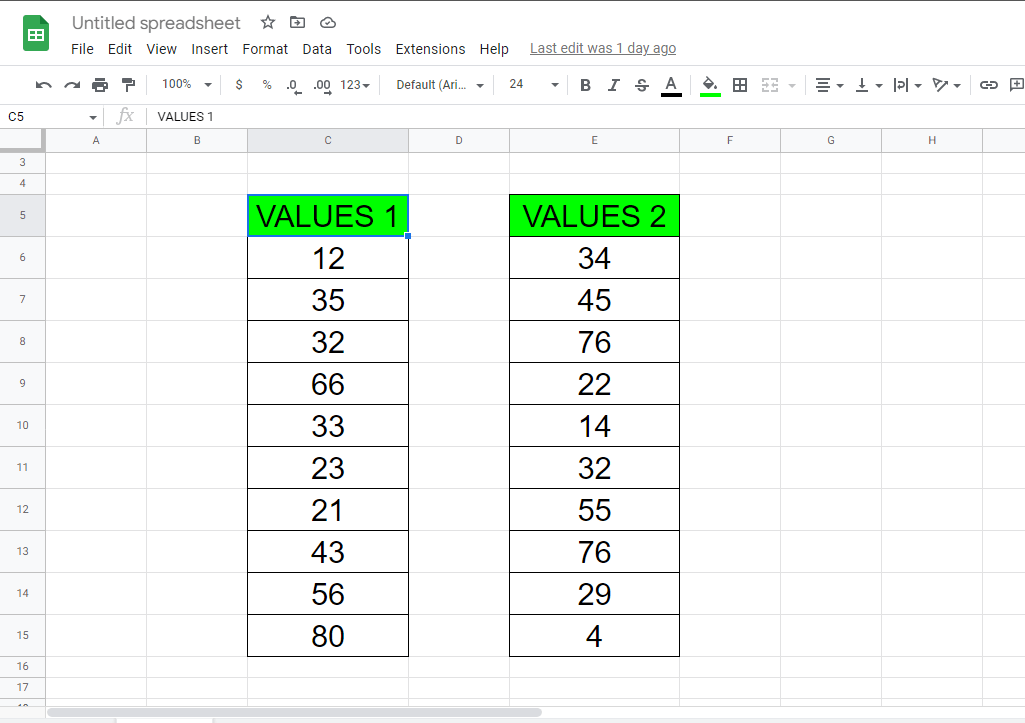Open the font family dropdown
The height and width of the screenshot is (723, 1025).
pos(437,85)
